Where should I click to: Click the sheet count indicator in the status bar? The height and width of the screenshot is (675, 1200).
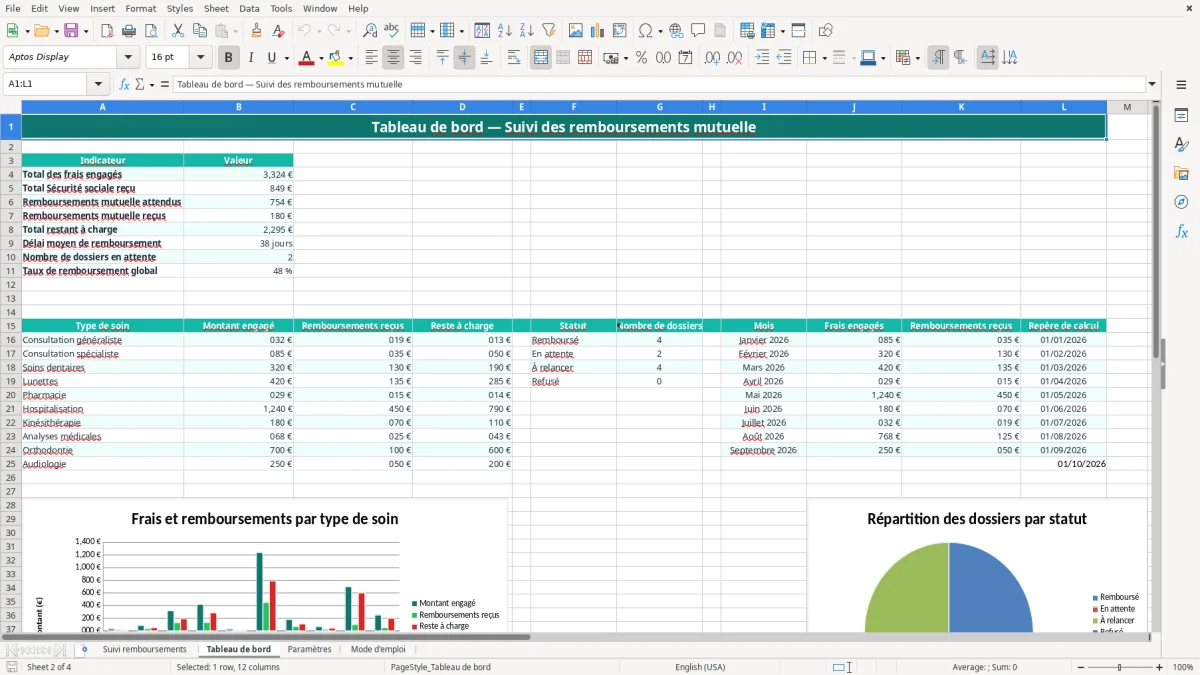tap(49, 667)
